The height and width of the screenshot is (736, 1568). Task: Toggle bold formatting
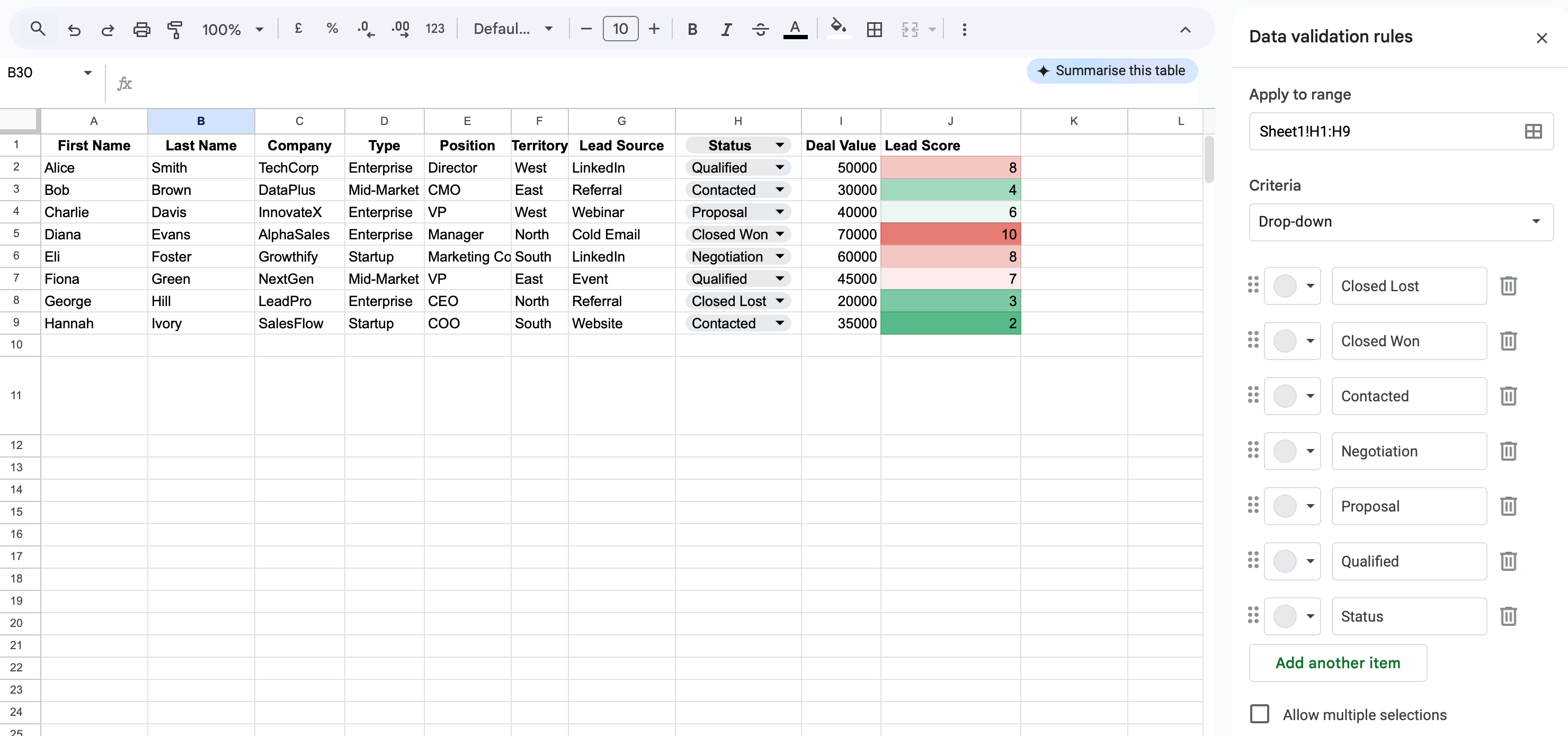pyautogui.click(x=692, y=29)
